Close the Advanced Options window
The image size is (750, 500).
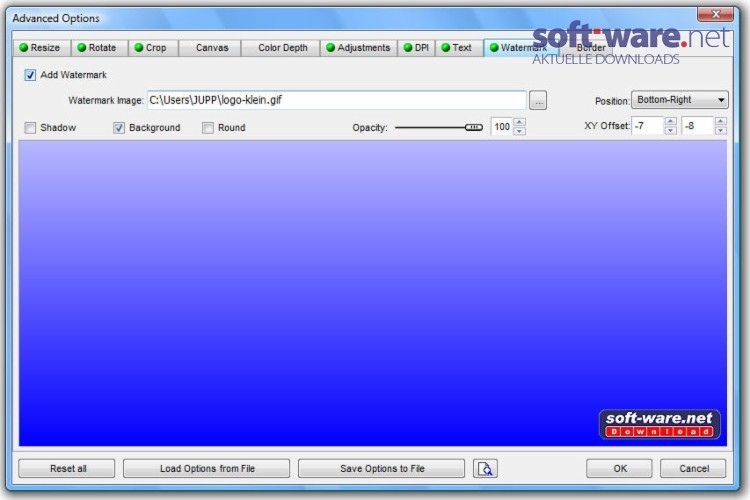[x=716, y=14]
